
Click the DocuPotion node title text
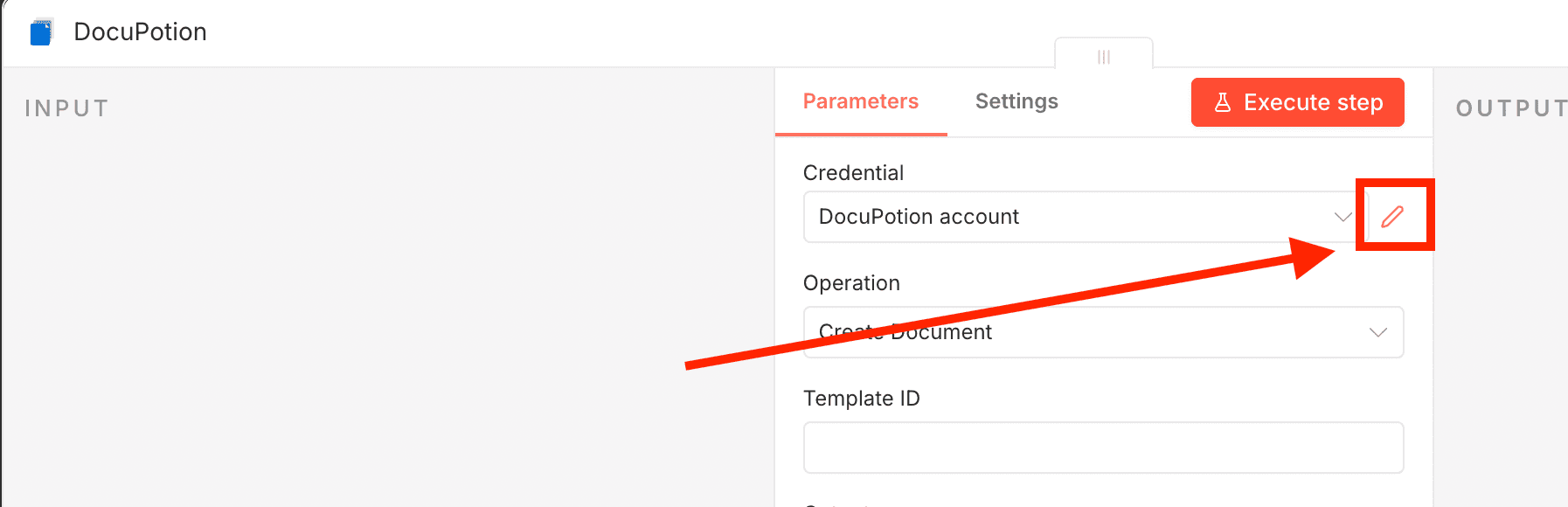140,32
